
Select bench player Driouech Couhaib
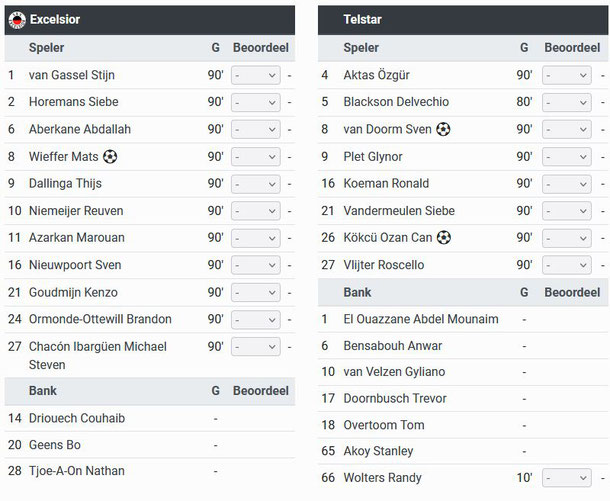(x=77, y=418)
